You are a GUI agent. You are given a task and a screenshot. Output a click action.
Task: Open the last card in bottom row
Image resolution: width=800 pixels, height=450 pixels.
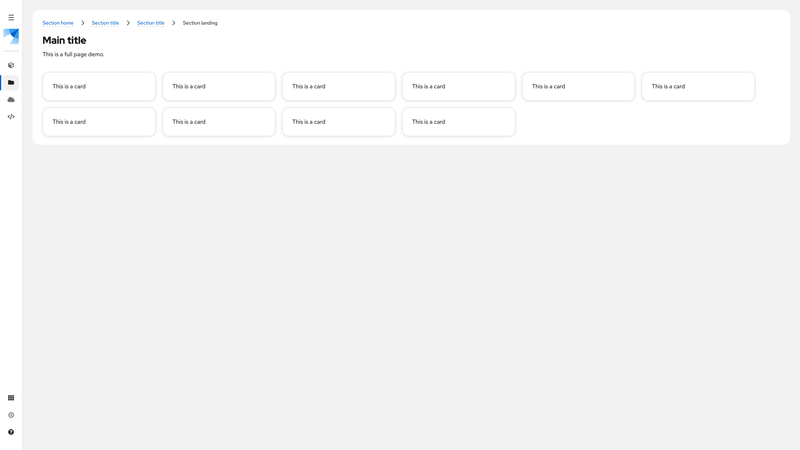click(459, 122)
